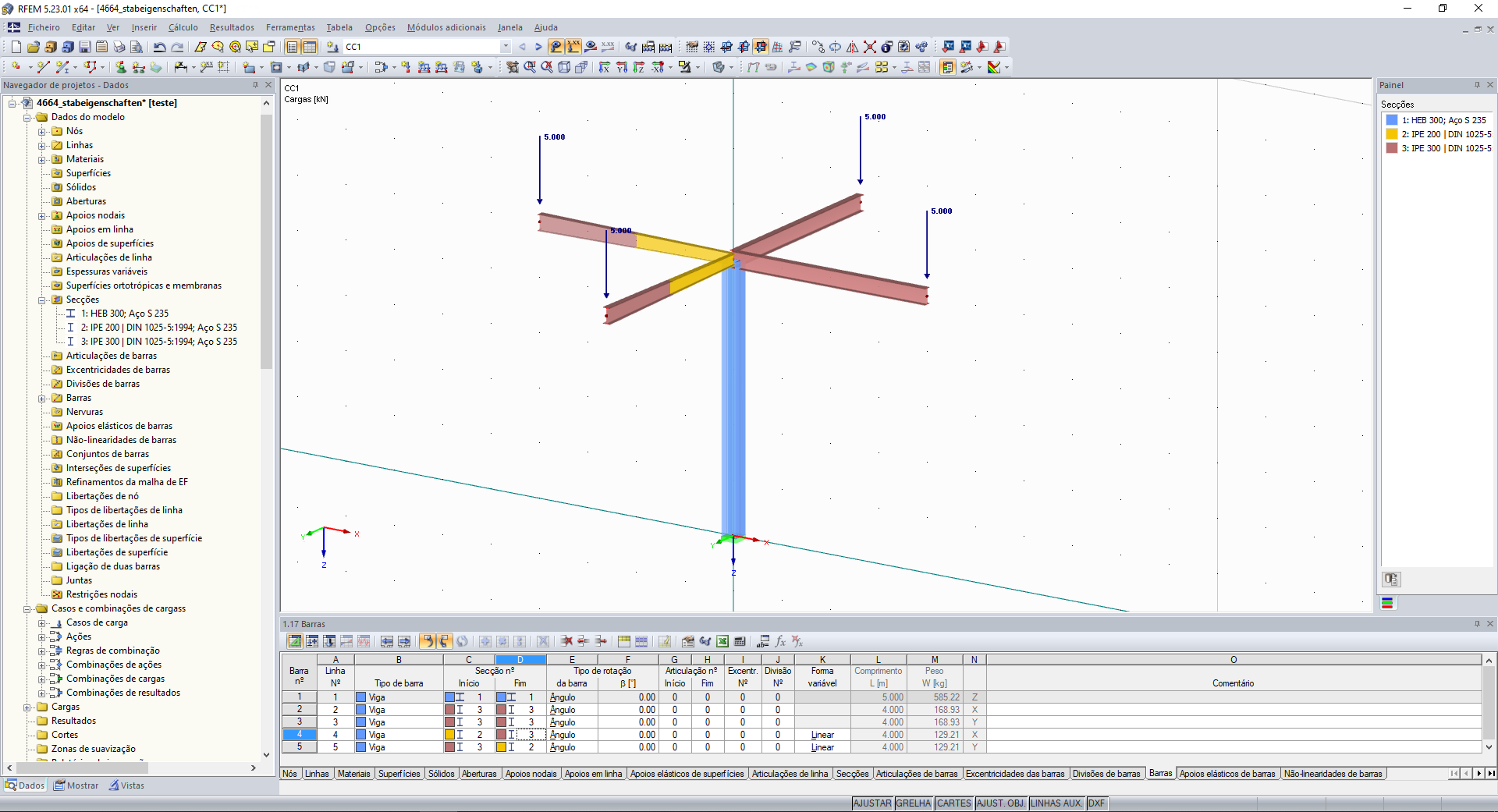This screenshot has width=1498, height=812.
Task: Expand the Barras tree node
Action: (x=42, y=398)
